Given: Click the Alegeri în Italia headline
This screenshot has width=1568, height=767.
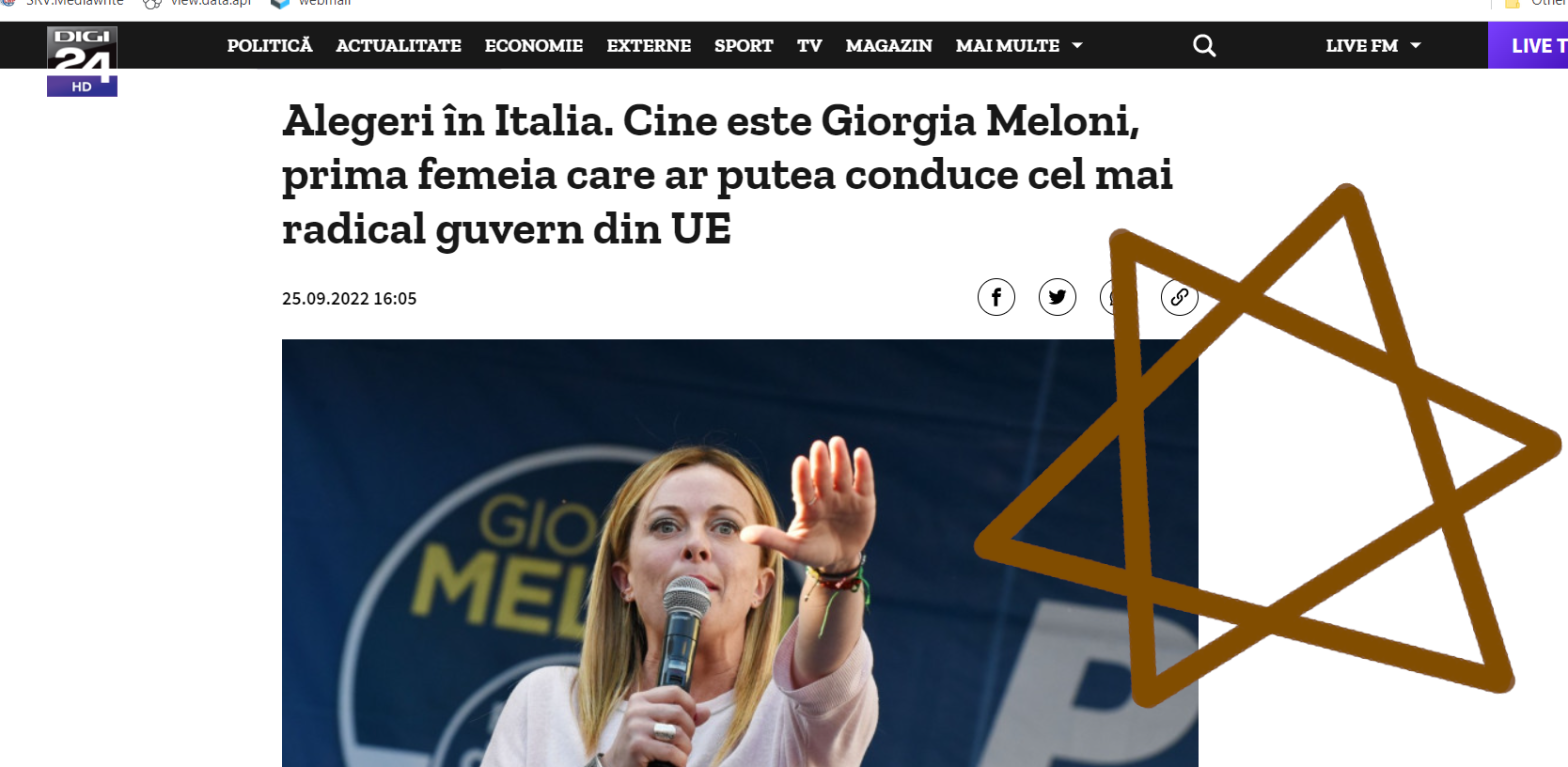Looking at the screenshot, I should click(727, 176).
